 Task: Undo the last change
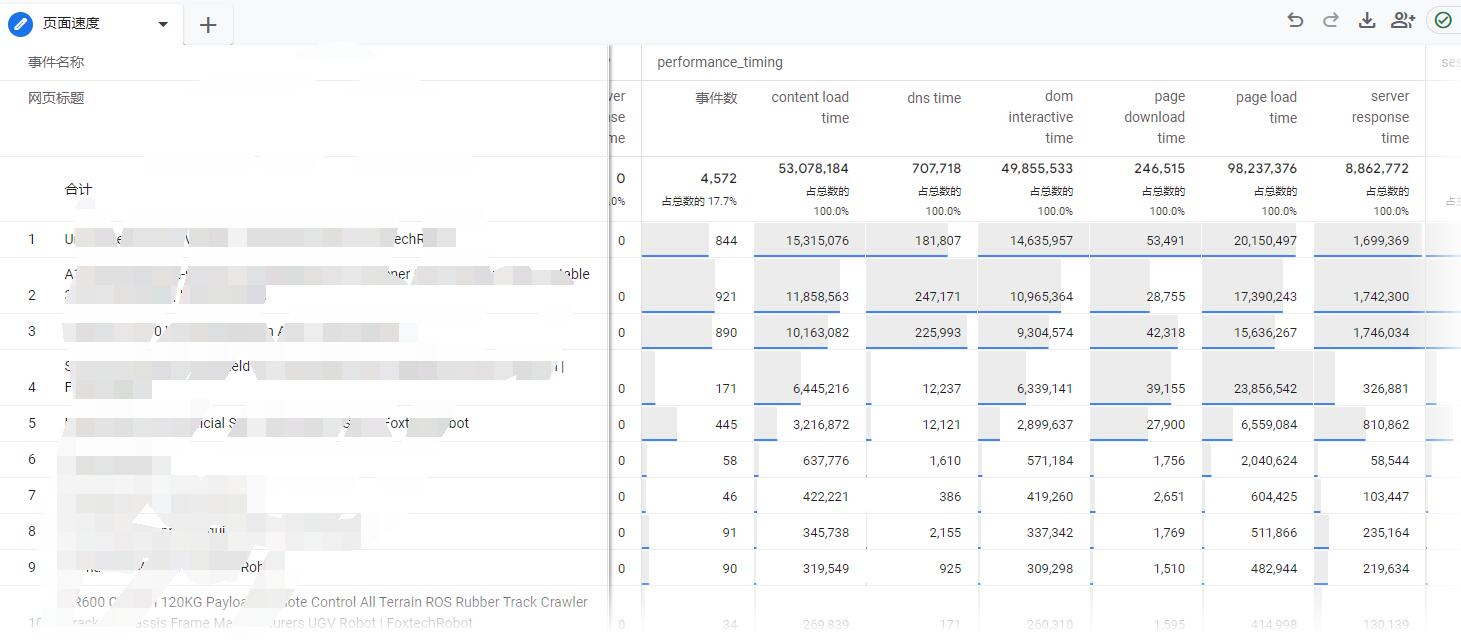point(1295,19)
